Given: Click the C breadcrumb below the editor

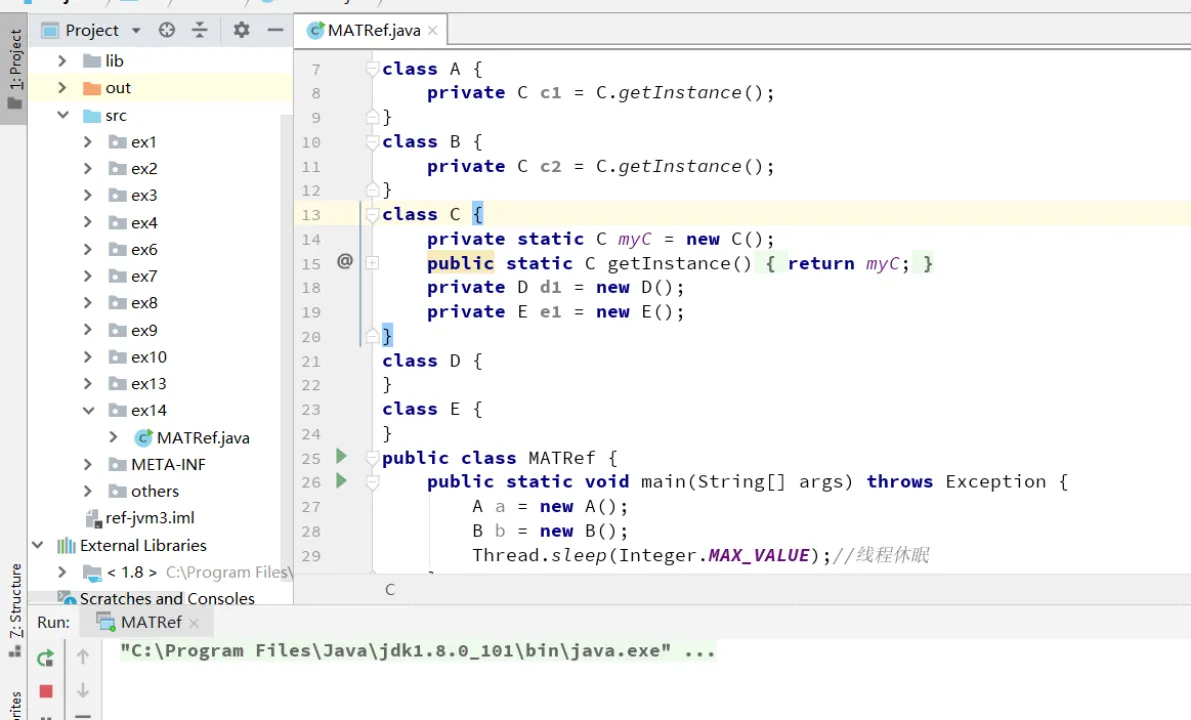Looking at the screenshot, I should pos(390,589).
